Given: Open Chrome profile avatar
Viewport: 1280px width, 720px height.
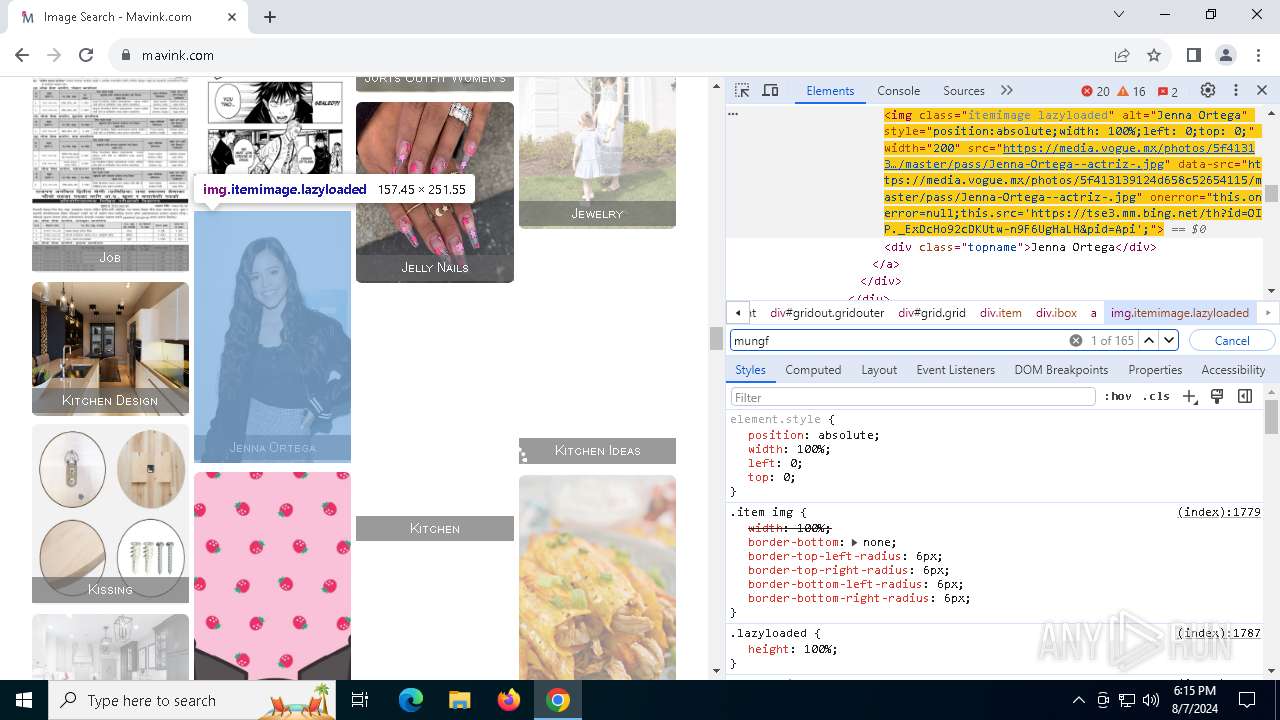Looking at the screenshot, I should pos(1226,55).
